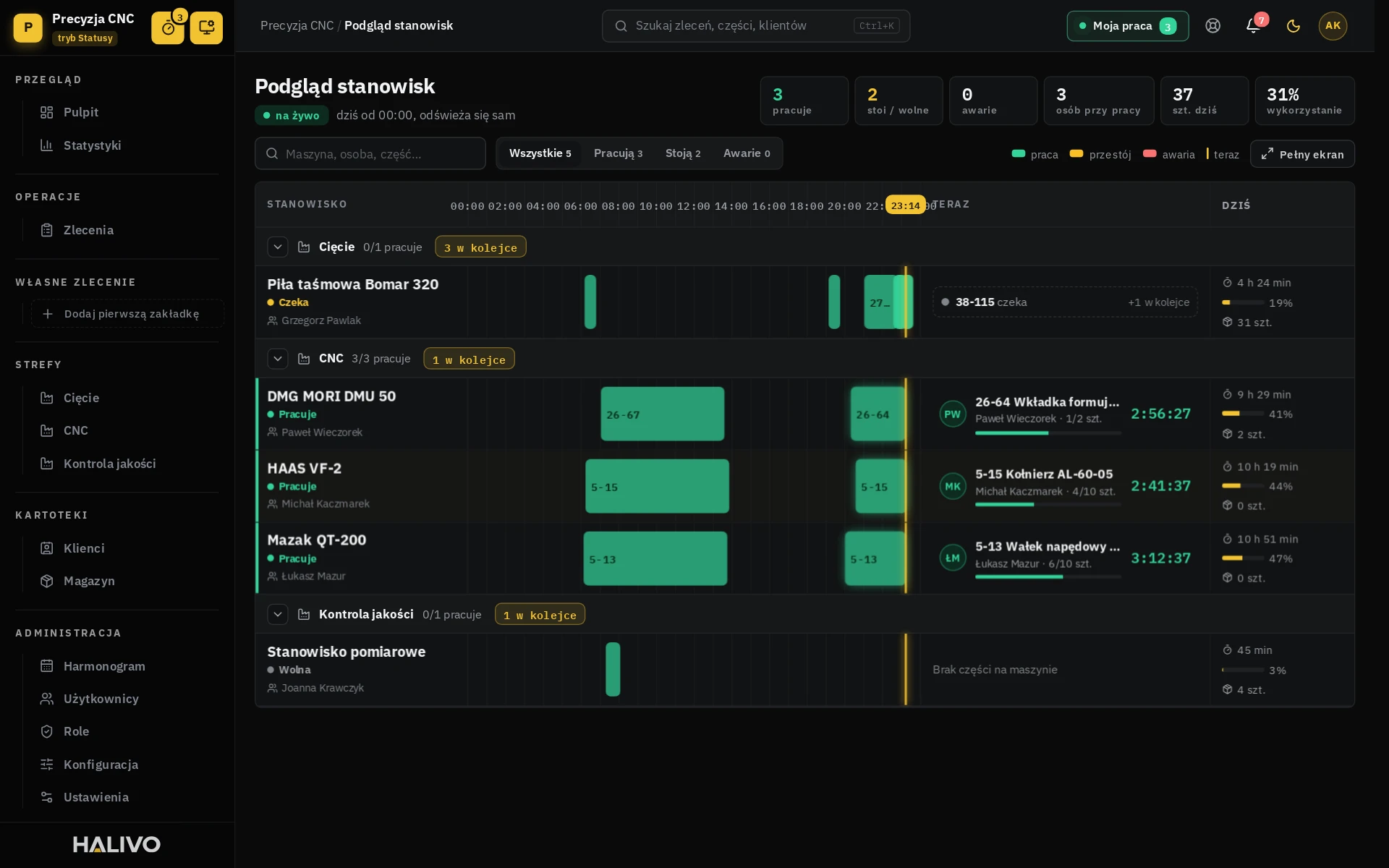Click the 26-67 timeline block on DMG MORI
The height and width of the screenshot is (868, 1389).
pyautogui.click(x=662, y=414)
